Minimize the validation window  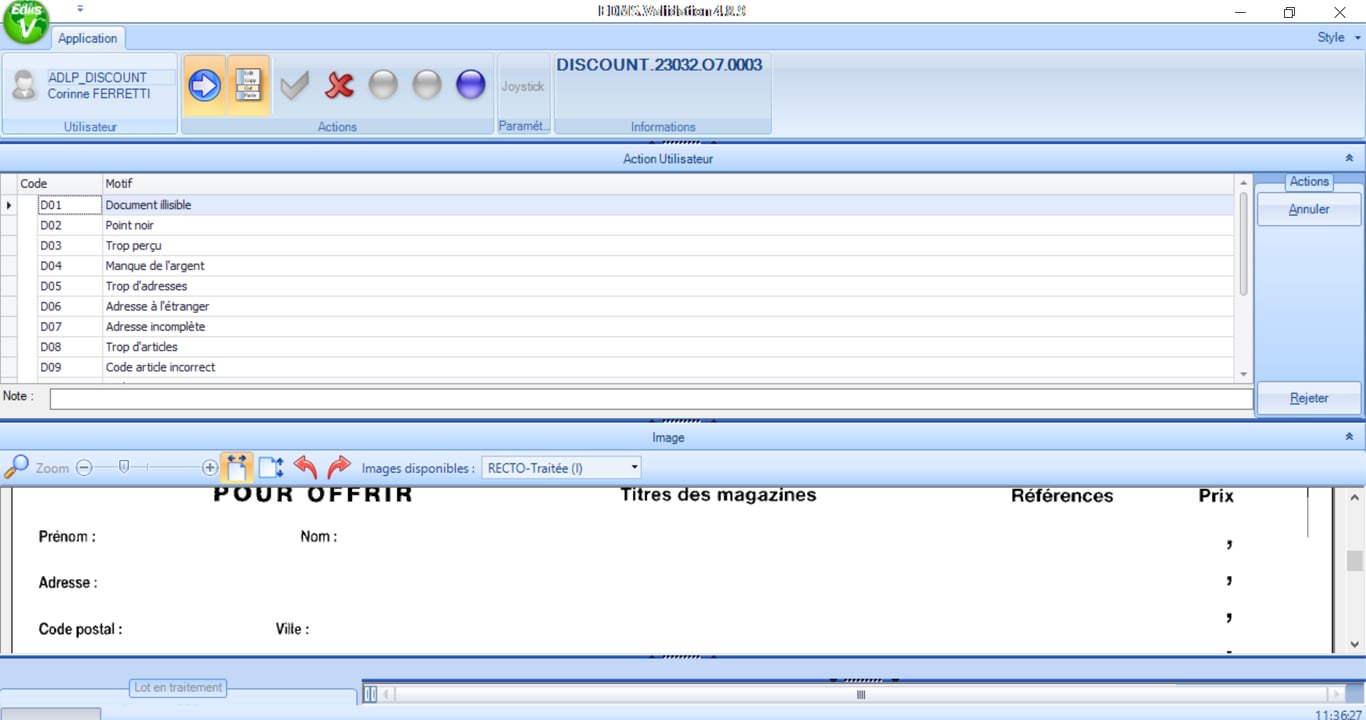tap(1240, 12)
